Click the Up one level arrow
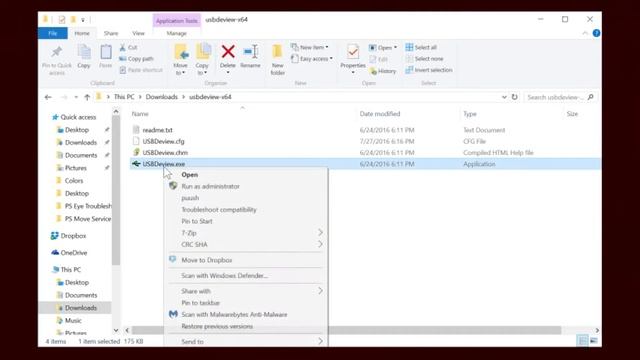This screenshot has width=640, height=360. click(x=87, y=97)
